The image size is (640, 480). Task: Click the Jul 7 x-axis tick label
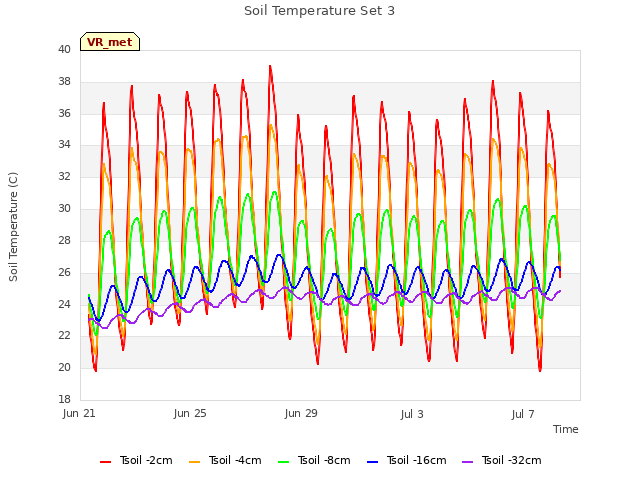pyautogui.click(x=523, y=414)
